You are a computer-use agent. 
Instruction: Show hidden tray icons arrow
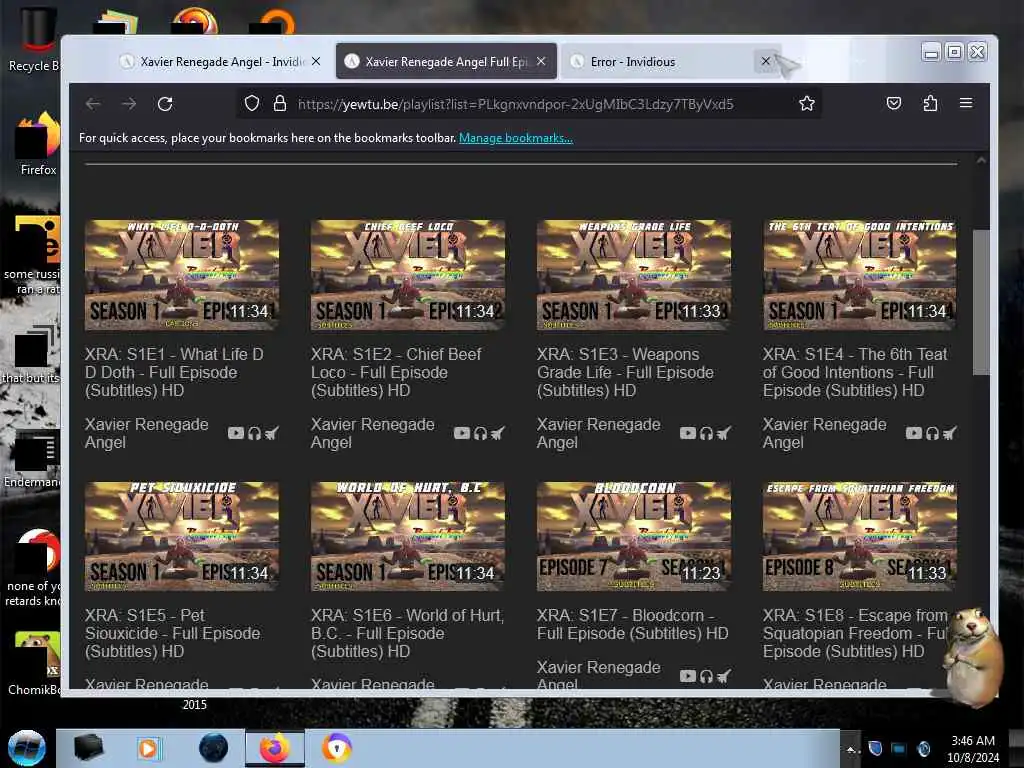(850, 750)
